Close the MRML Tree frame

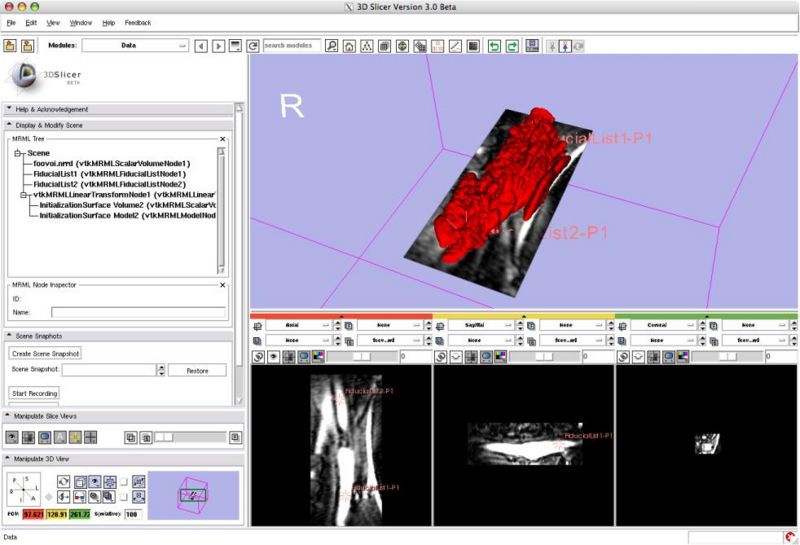222,139
